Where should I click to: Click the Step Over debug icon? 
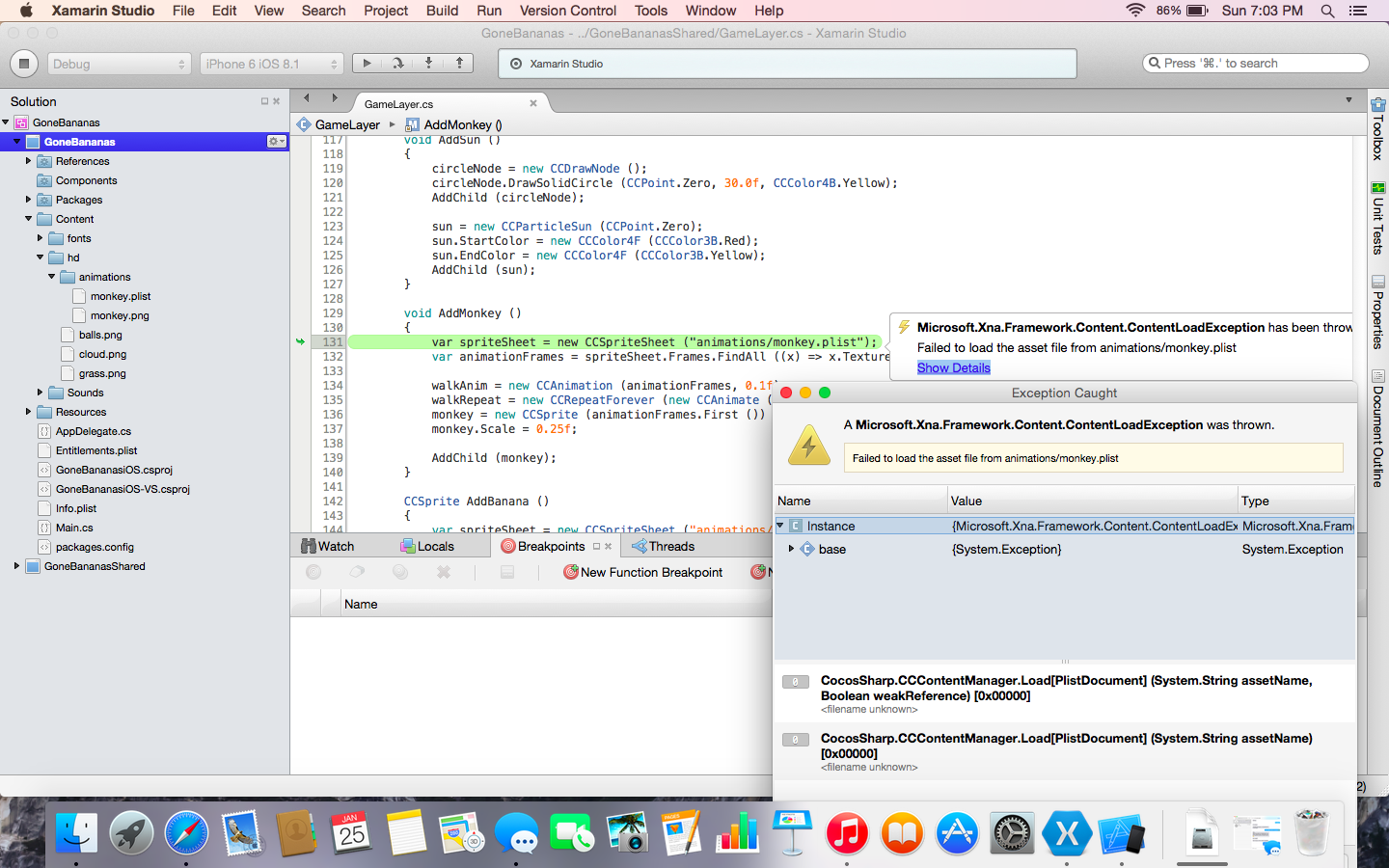pyautogui.click(x=397, y=64)
